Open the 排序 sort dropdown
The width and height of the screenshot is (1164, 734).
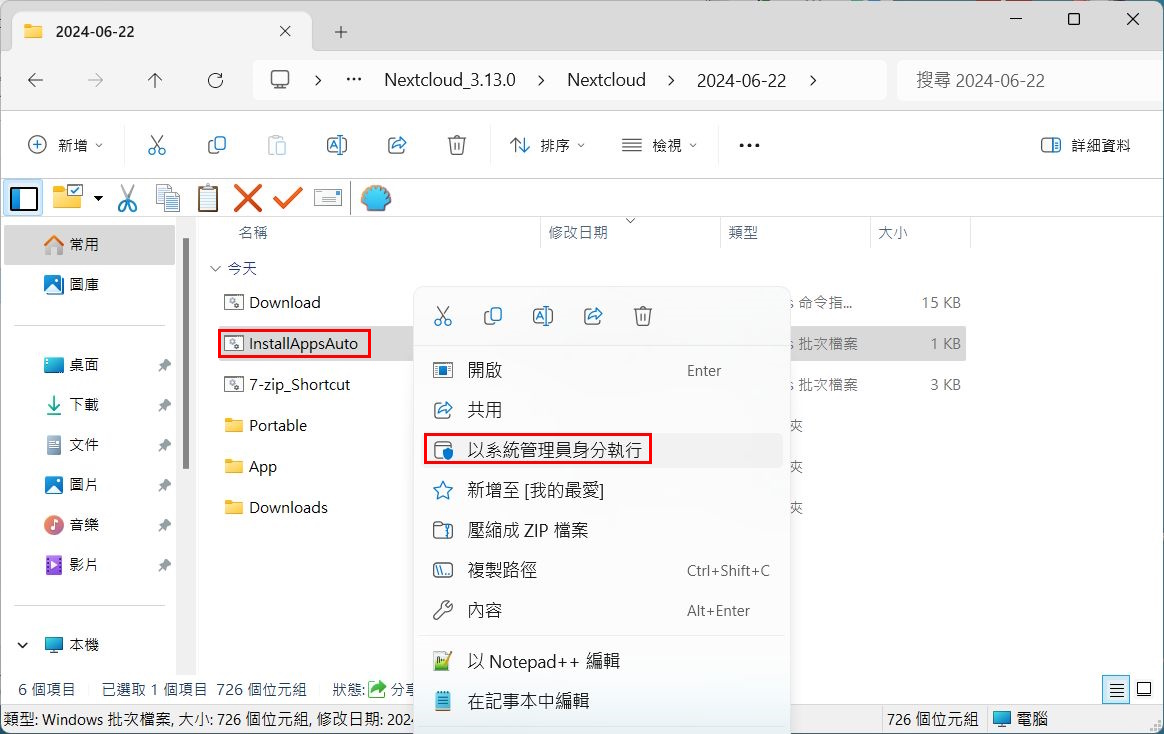547,145
